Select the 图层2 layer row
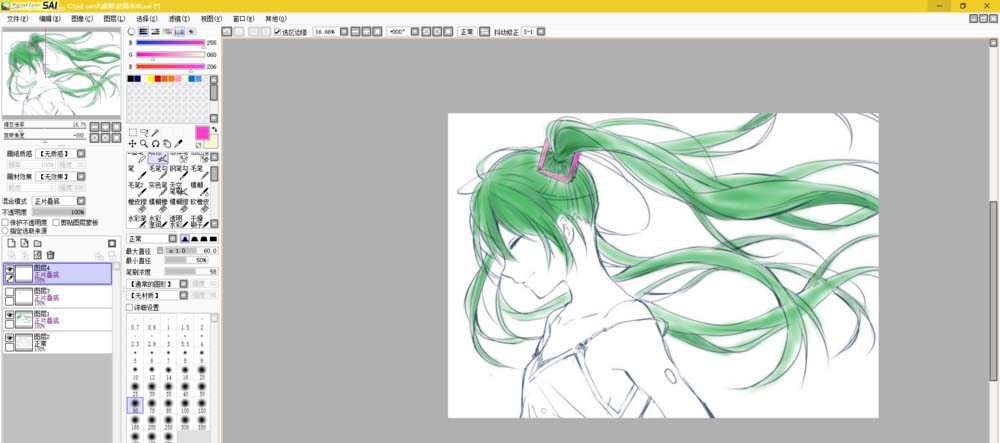Image resolution: width=1000 pixels, height=443 pixels. pos(57,342)
